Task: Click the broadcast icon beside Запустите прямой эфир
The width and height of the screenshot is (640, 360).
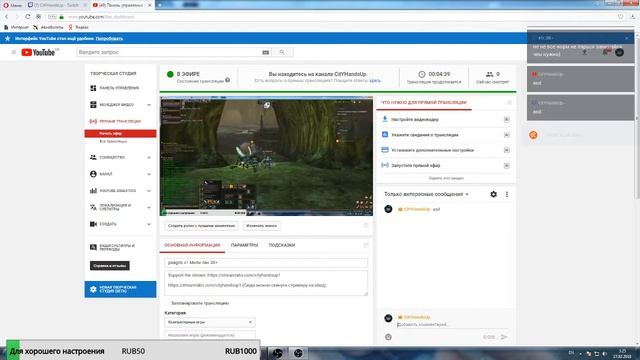Action: pyautogui.click(x=384, y=165)
